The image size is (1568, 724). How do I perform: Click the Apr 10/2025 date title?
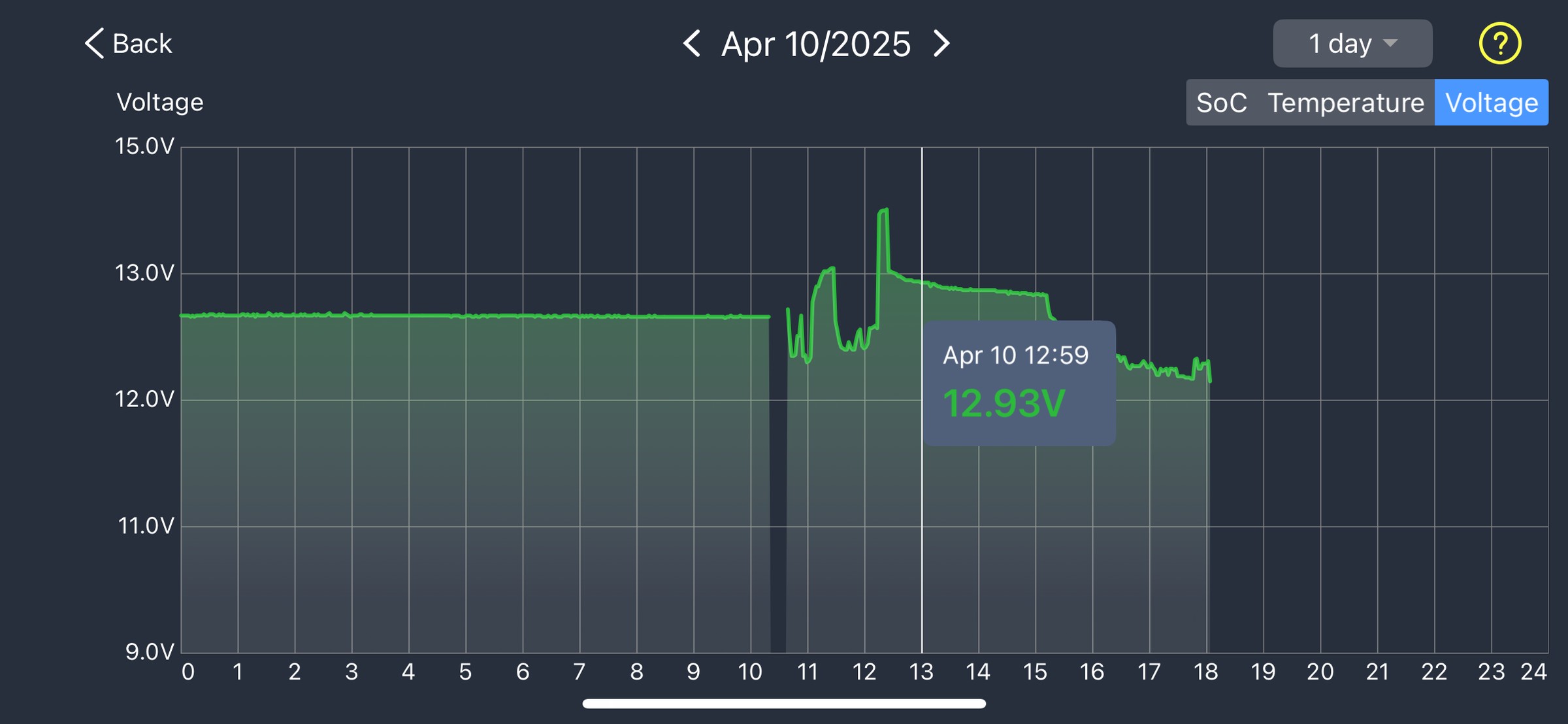click(x=815, y=44)
